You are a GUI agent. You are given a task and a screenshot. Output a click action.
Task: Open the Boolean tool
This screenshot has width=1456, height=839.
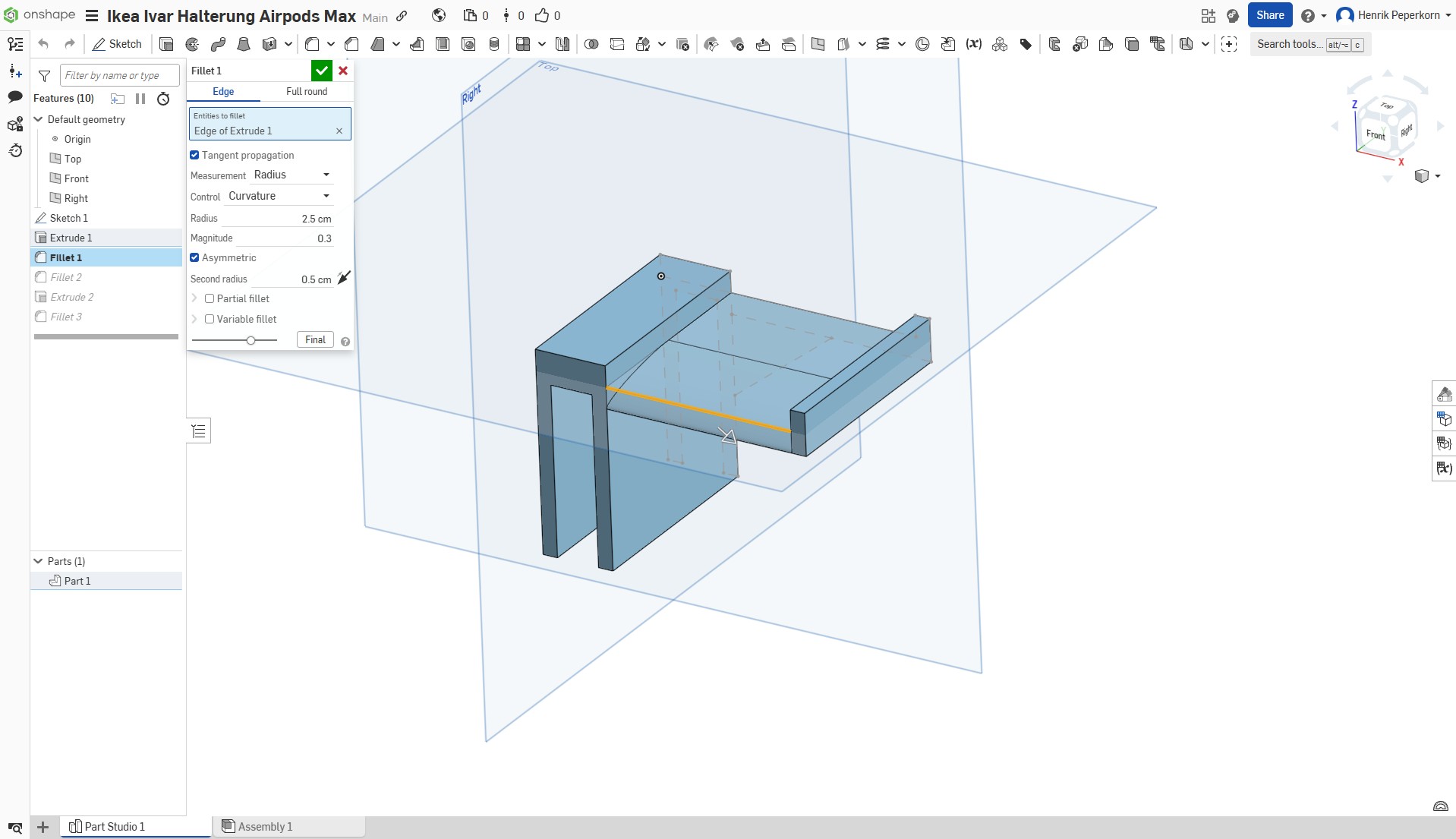[x=591, y=44]
